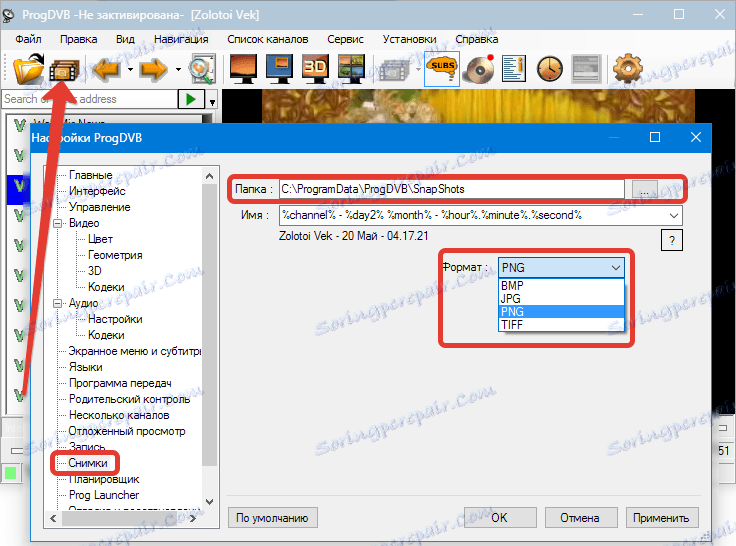Enable the 3D display mode icon

315,69
